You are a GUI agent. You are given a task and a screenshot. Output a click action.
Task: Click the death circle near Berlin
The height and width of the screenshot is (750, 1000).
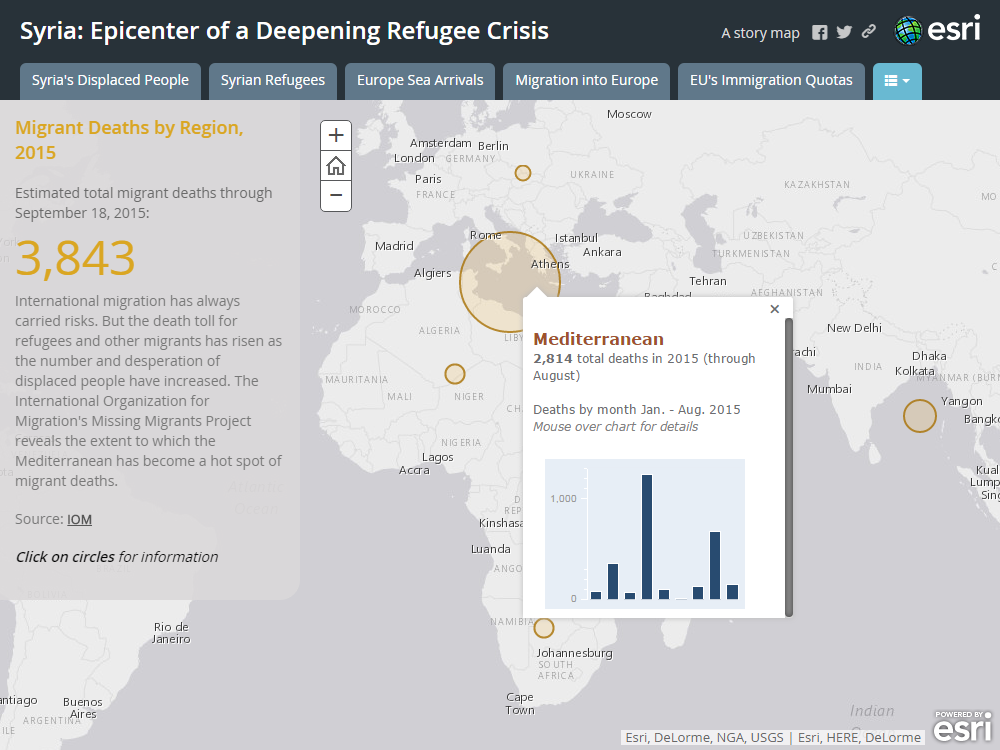(x=522, y=173)
